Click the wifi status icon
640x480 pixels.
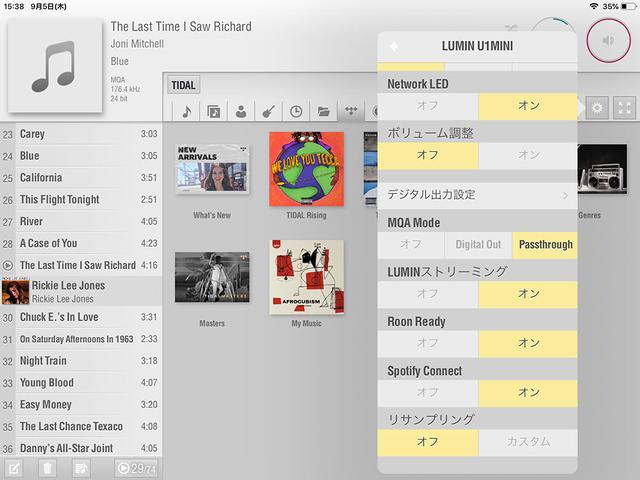[594, 6]
